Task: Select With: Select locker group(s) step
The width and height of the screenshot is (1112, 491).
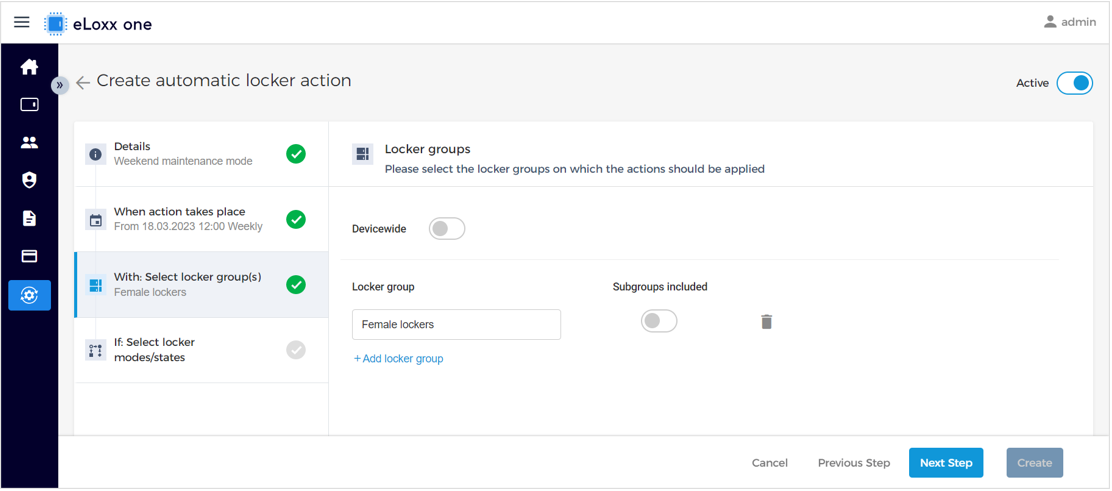Action: point(201,285)
